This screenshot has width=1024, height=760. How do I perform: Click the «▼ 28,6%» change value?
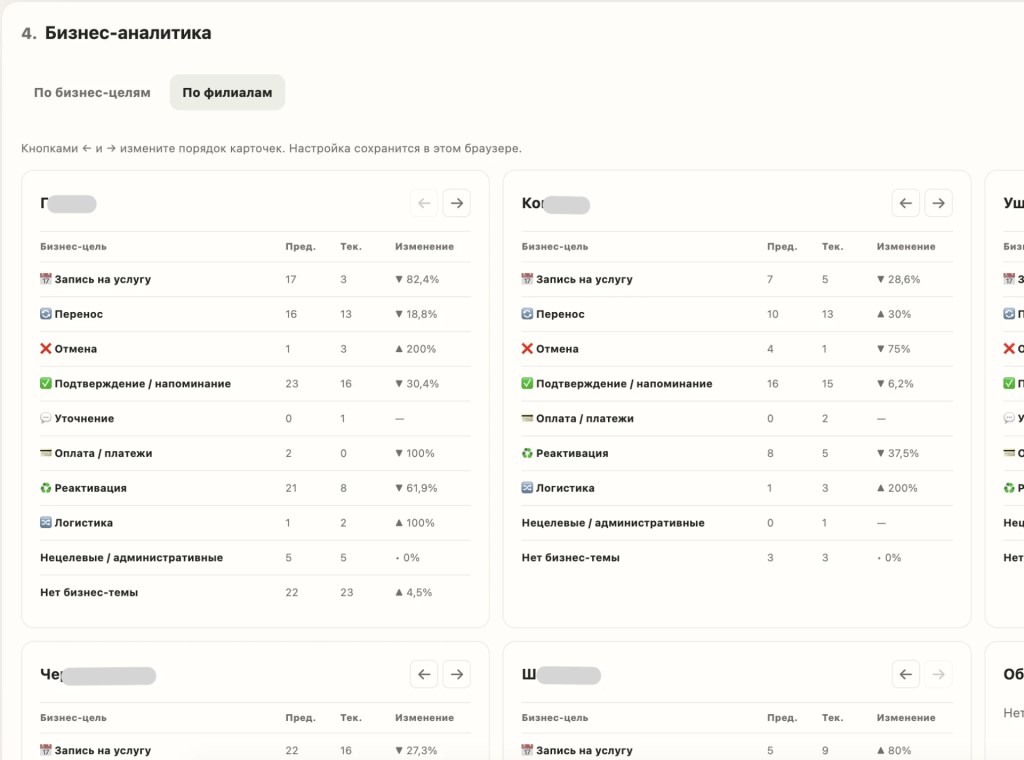coord(898,279)
